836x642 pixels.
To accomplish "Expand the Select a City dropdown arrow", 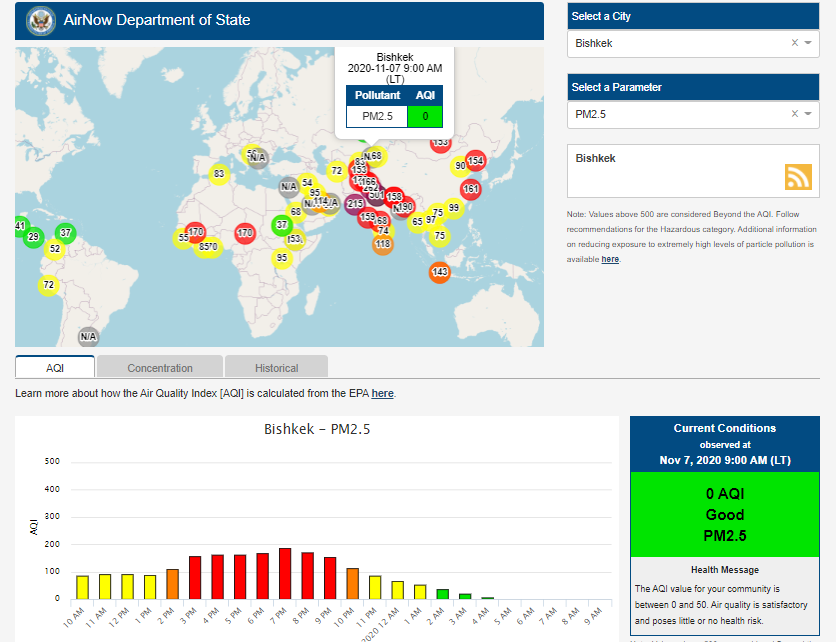I will pos(808,43).
